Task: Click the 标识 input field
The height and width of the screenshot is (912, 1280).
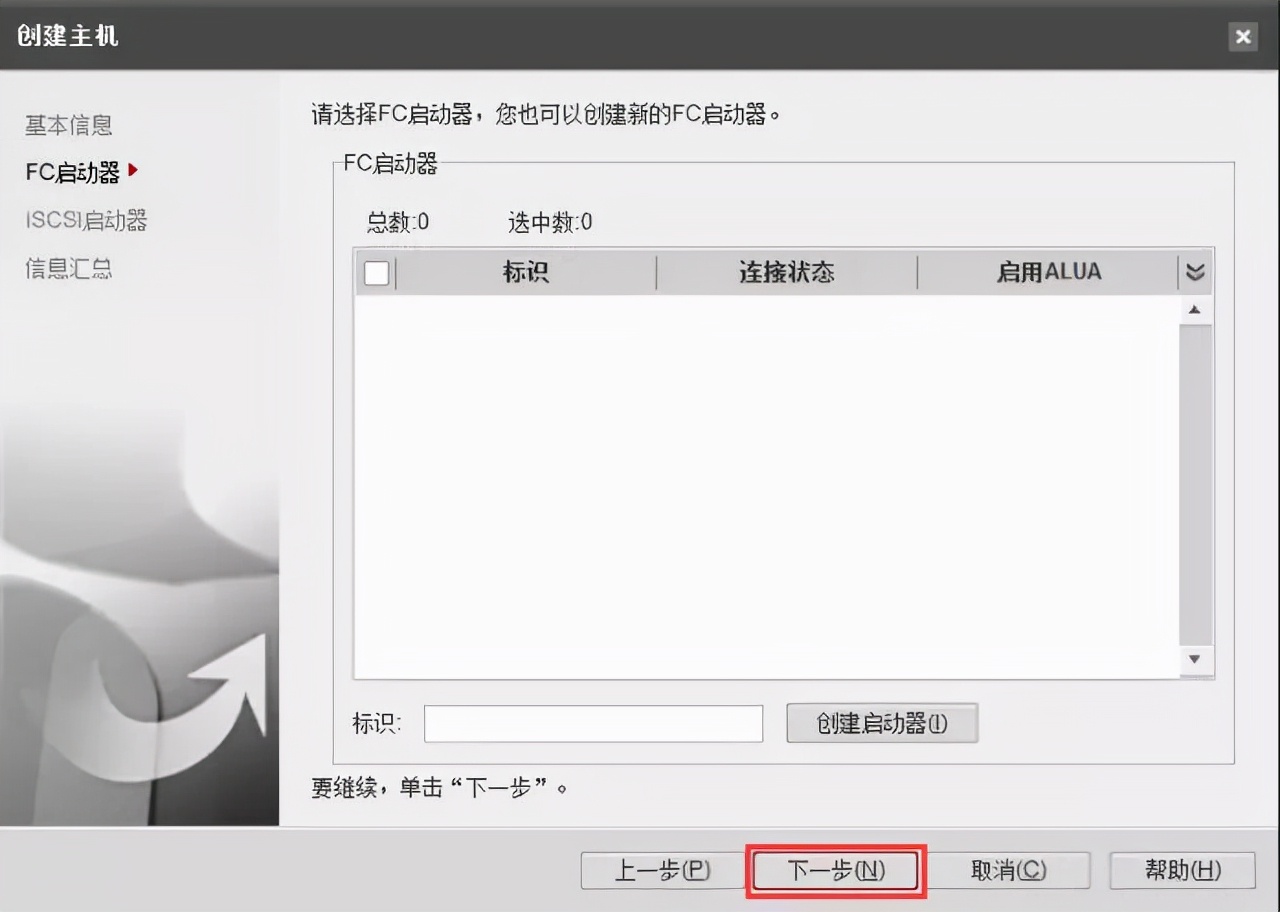Action: (592, 722)
